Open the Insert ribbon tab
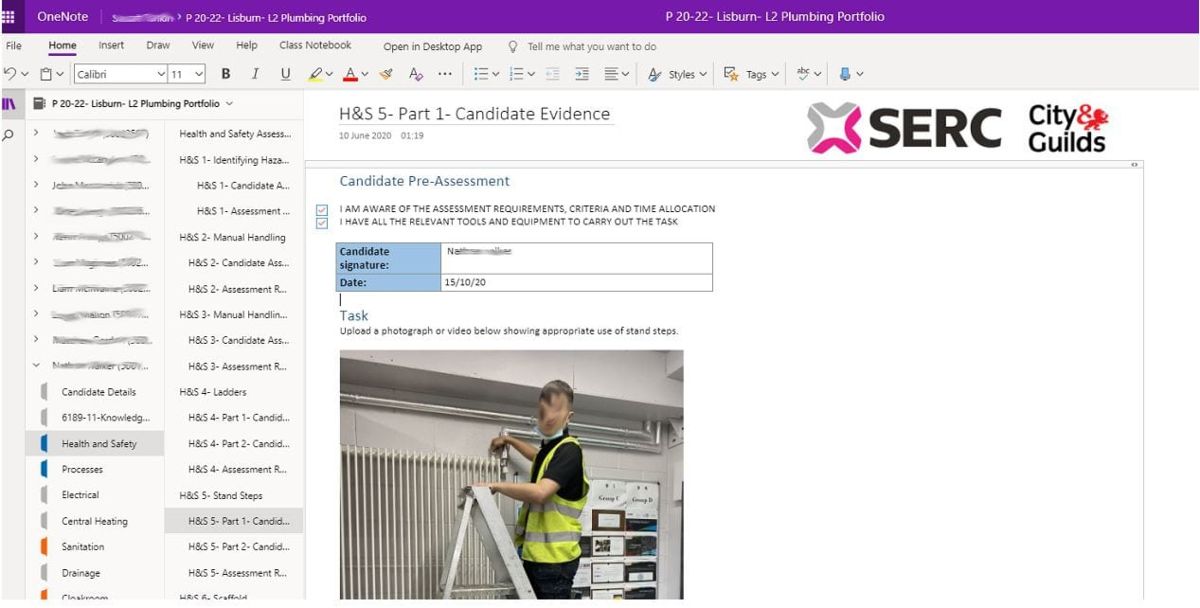 point(111,46)
